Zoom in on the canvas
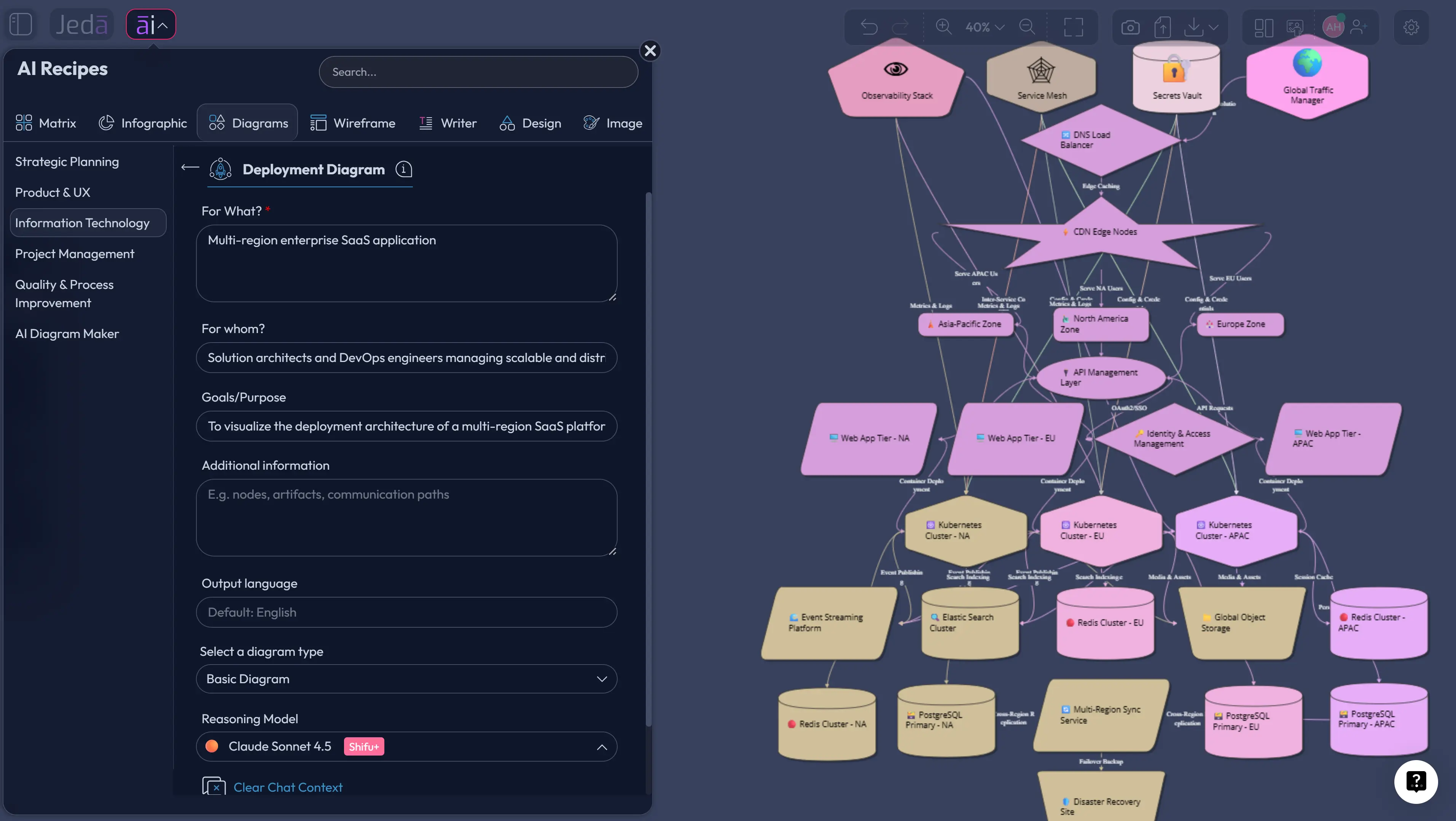The height and width of the screenshot is (821, 1456). (943, 27)
